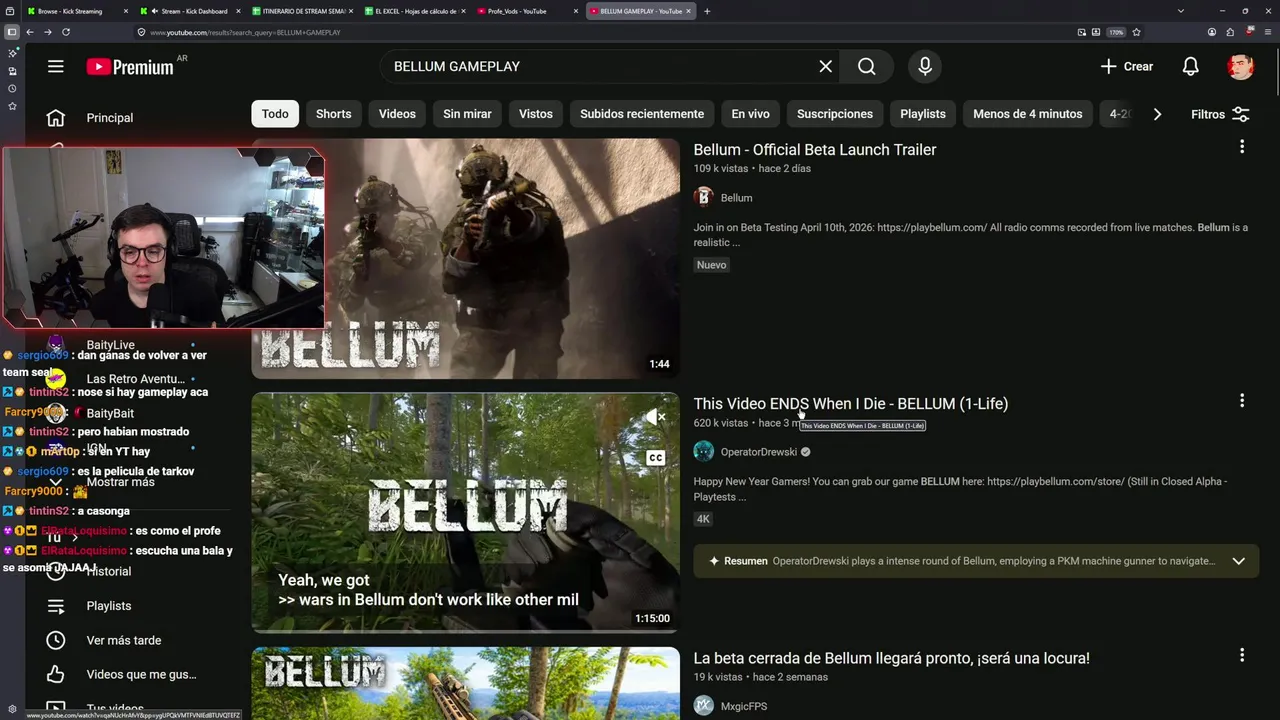Open the Crear upload menu
Viewport: 1280px width, 720px height.
tap(1127, 66)
